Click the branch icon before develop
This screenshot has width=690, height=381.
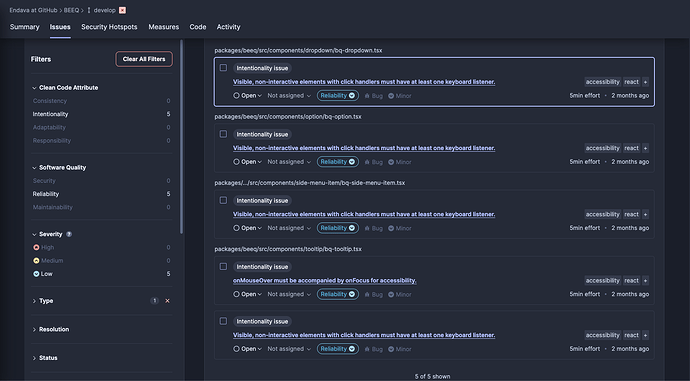point(89,10)
